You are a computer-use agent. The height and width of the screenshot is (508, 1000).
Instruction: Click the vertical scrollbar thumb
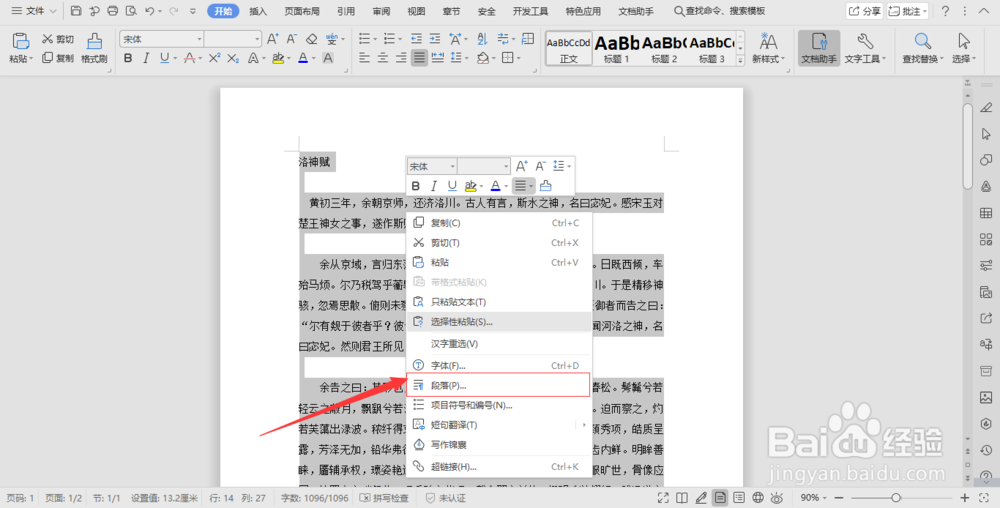pos(967,147)
